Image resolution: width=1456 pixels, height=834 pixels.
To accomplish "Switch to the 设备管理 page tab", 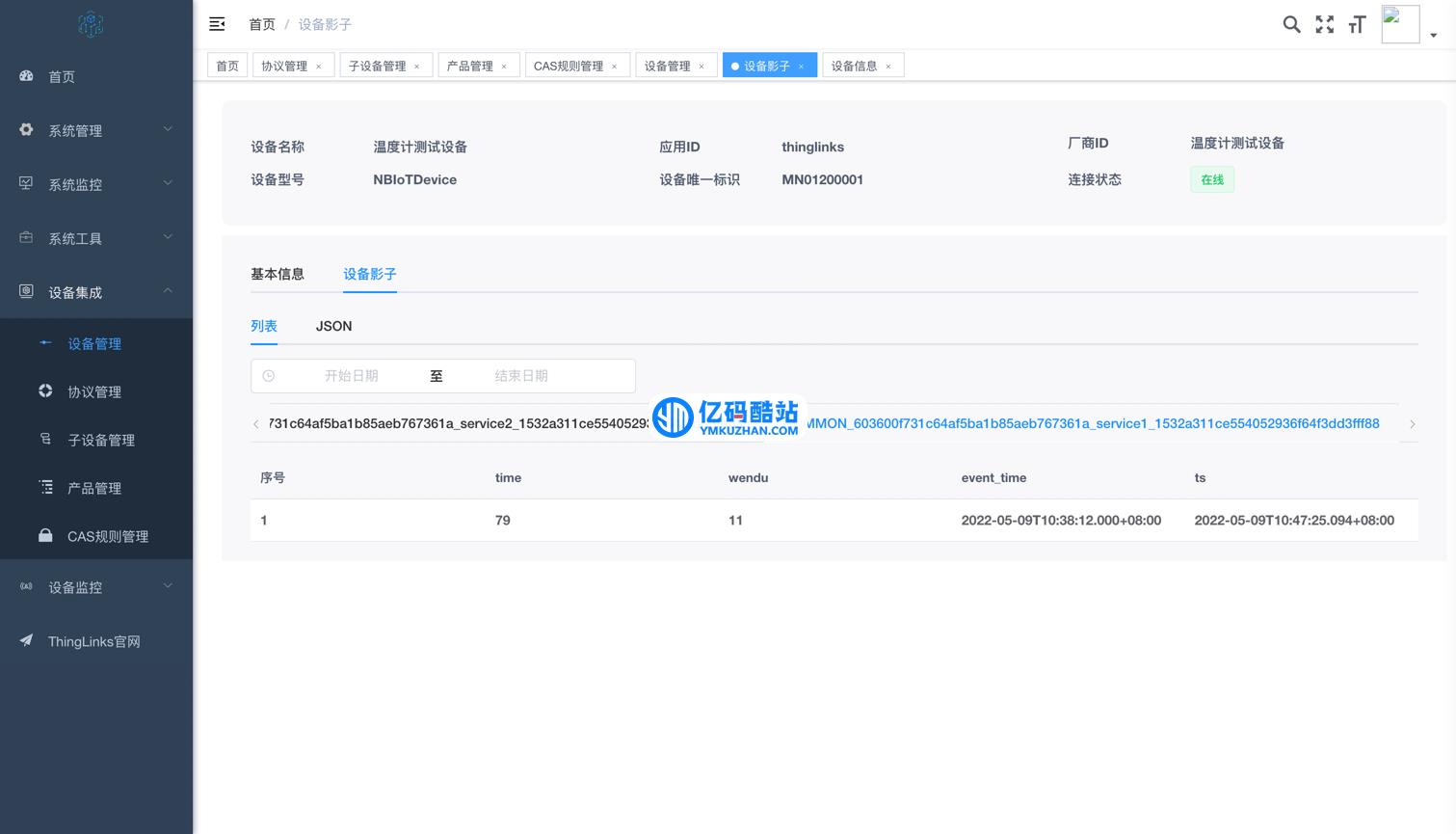I will (667, 66).
